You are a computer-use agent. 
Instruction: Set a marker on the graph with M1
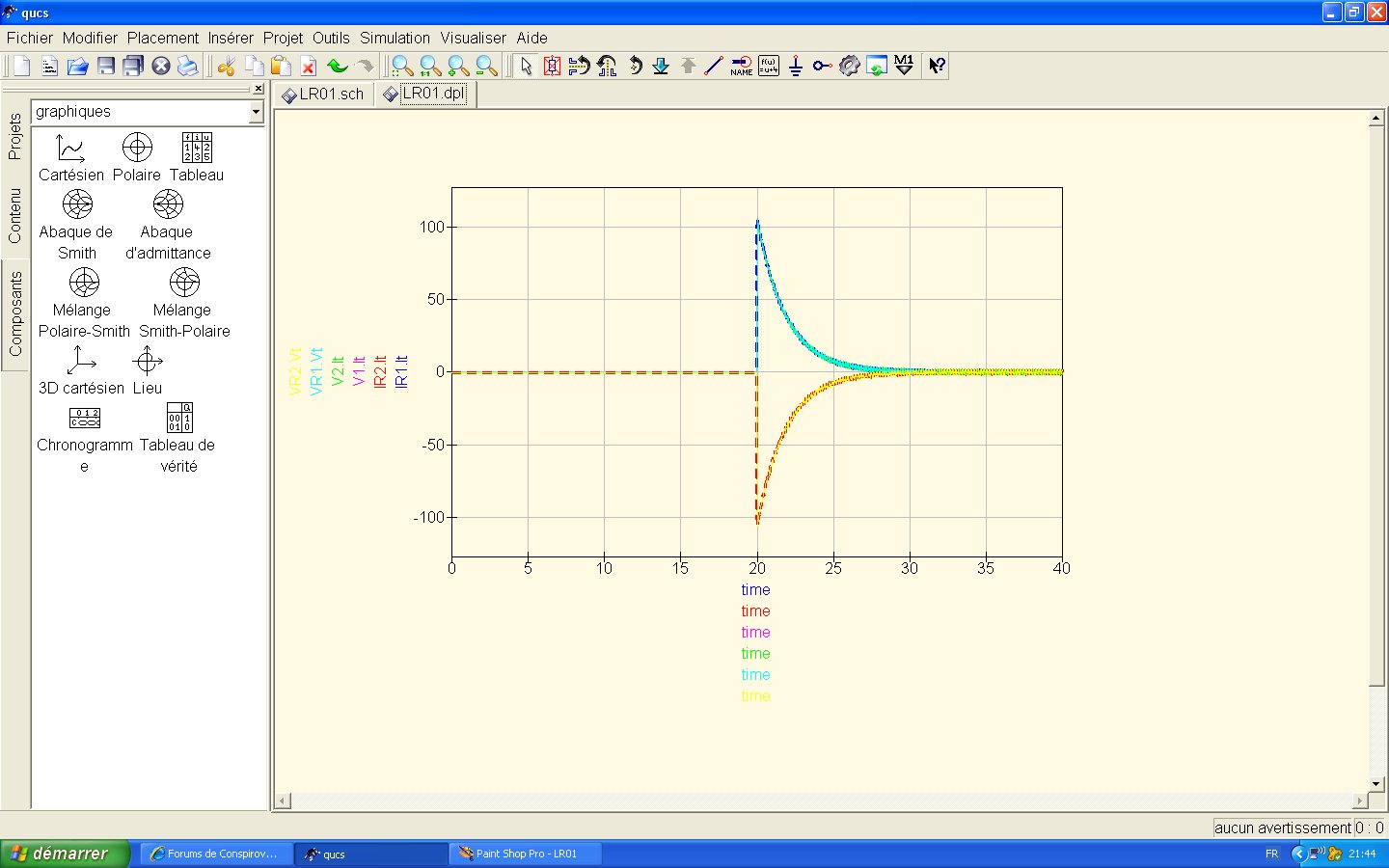(904, 66)
